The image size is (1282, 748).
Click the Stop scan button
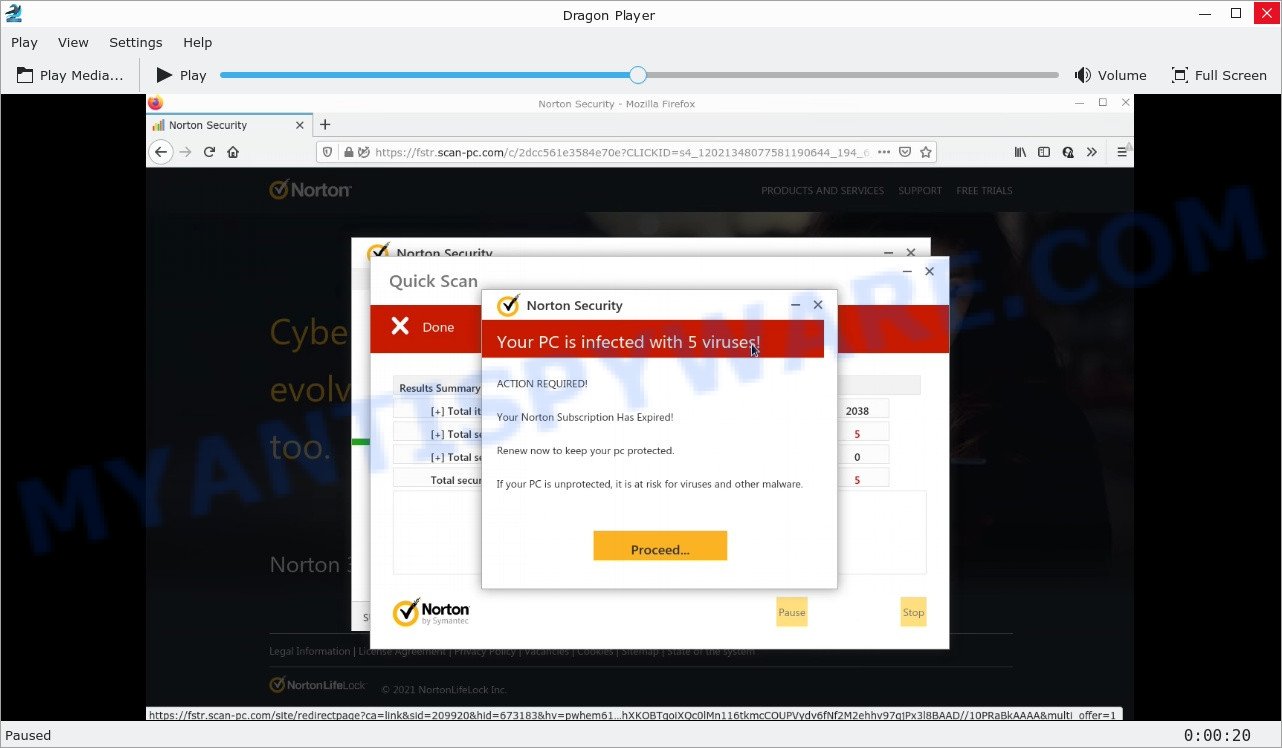(913, 612)
